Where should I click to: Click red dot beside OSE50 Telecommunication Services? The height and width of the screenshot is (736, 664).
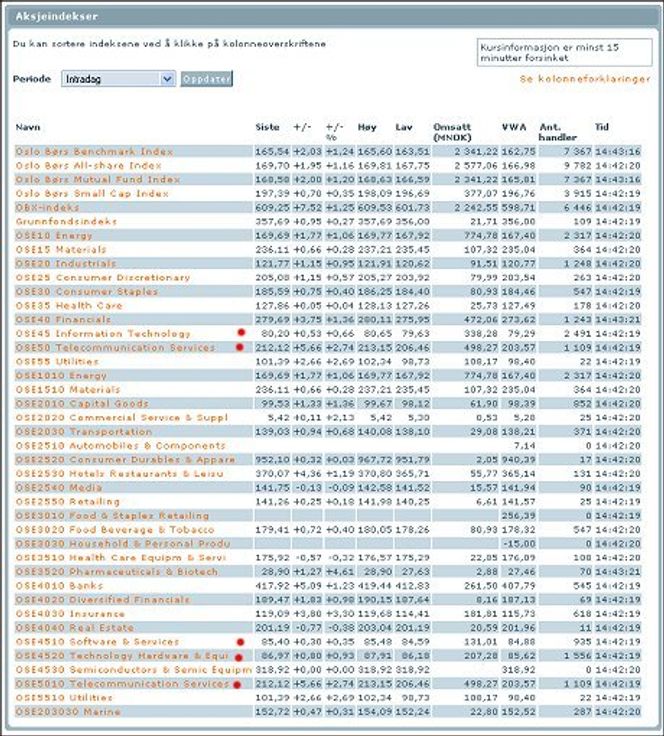pyautogui.click(x=240, y=347)
